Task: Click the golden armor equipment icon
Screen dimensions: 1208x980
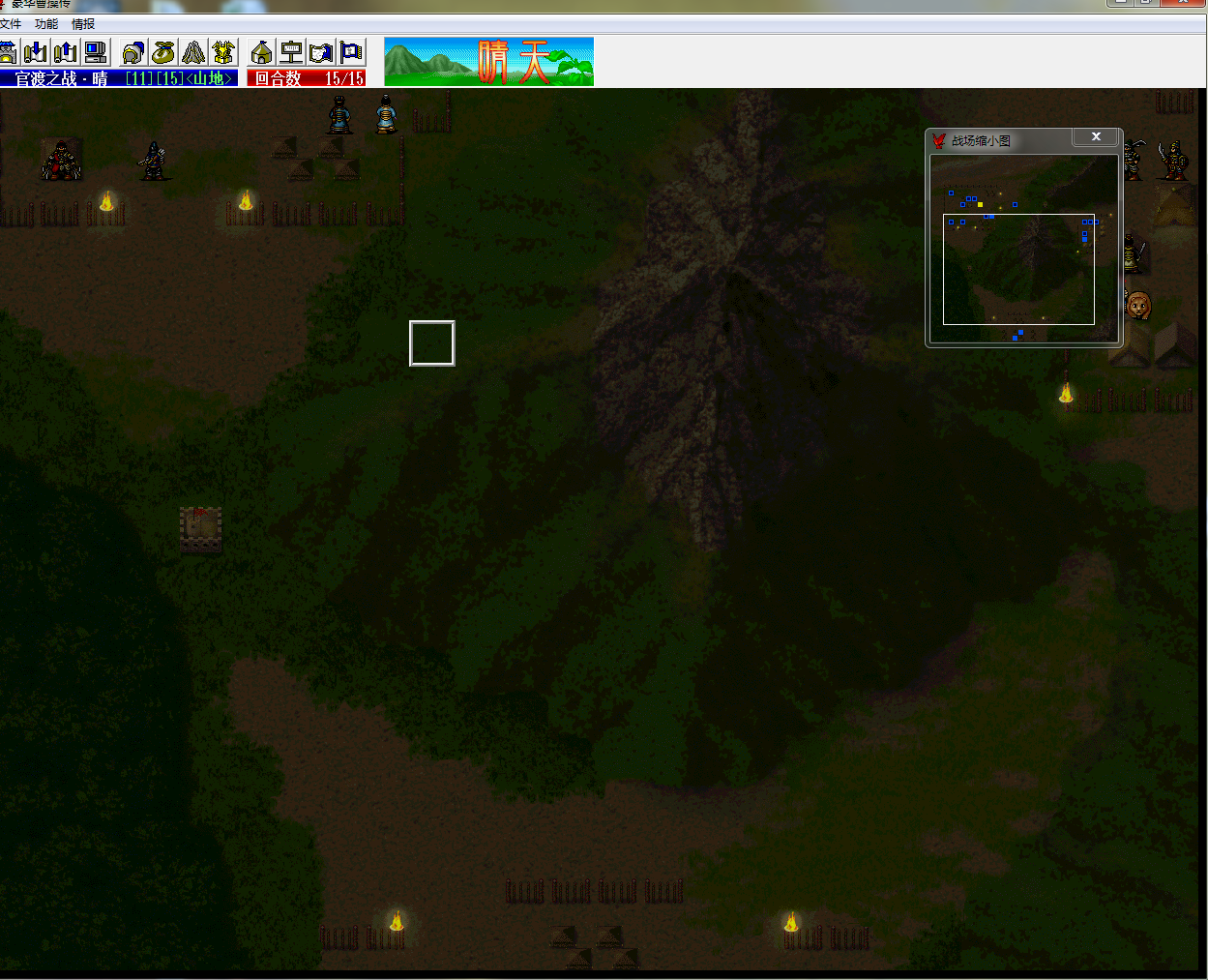Action: [223, 52]
